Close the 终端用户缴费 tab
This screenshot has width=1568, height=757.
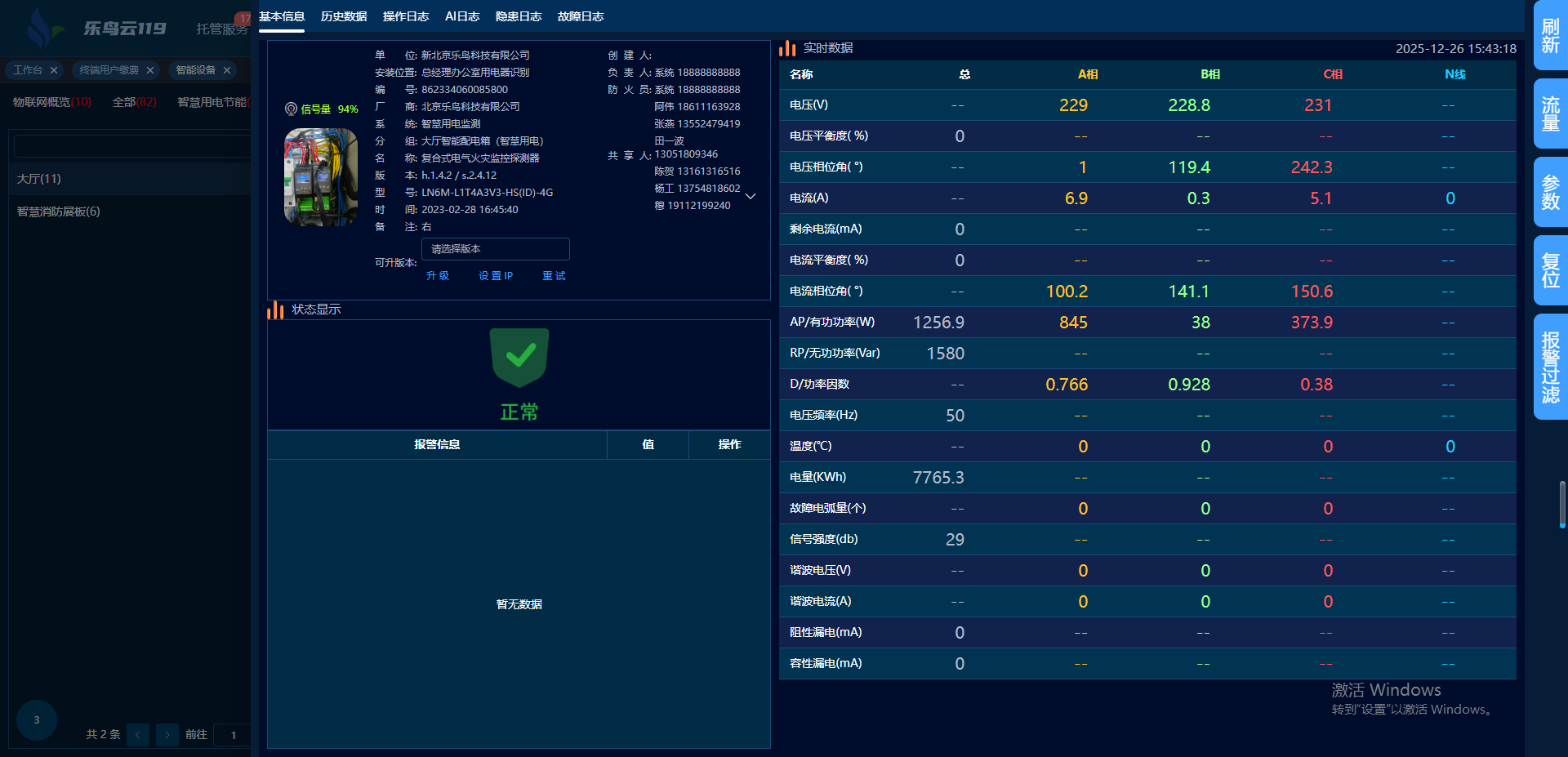point(150,70)
